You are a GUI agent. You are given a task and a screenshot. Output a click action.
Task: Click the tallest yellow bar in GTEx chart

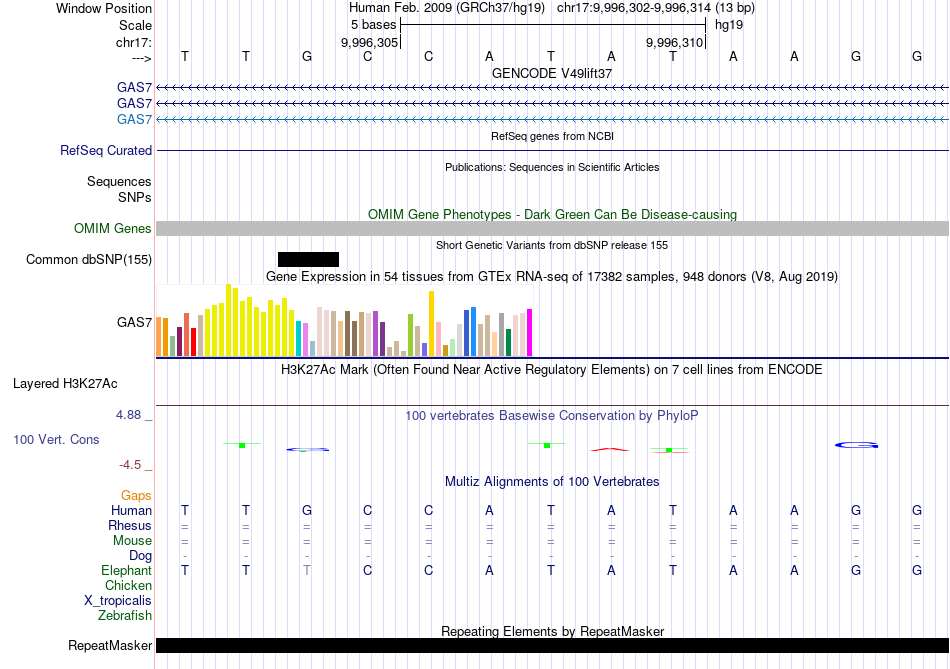point(229,320)
